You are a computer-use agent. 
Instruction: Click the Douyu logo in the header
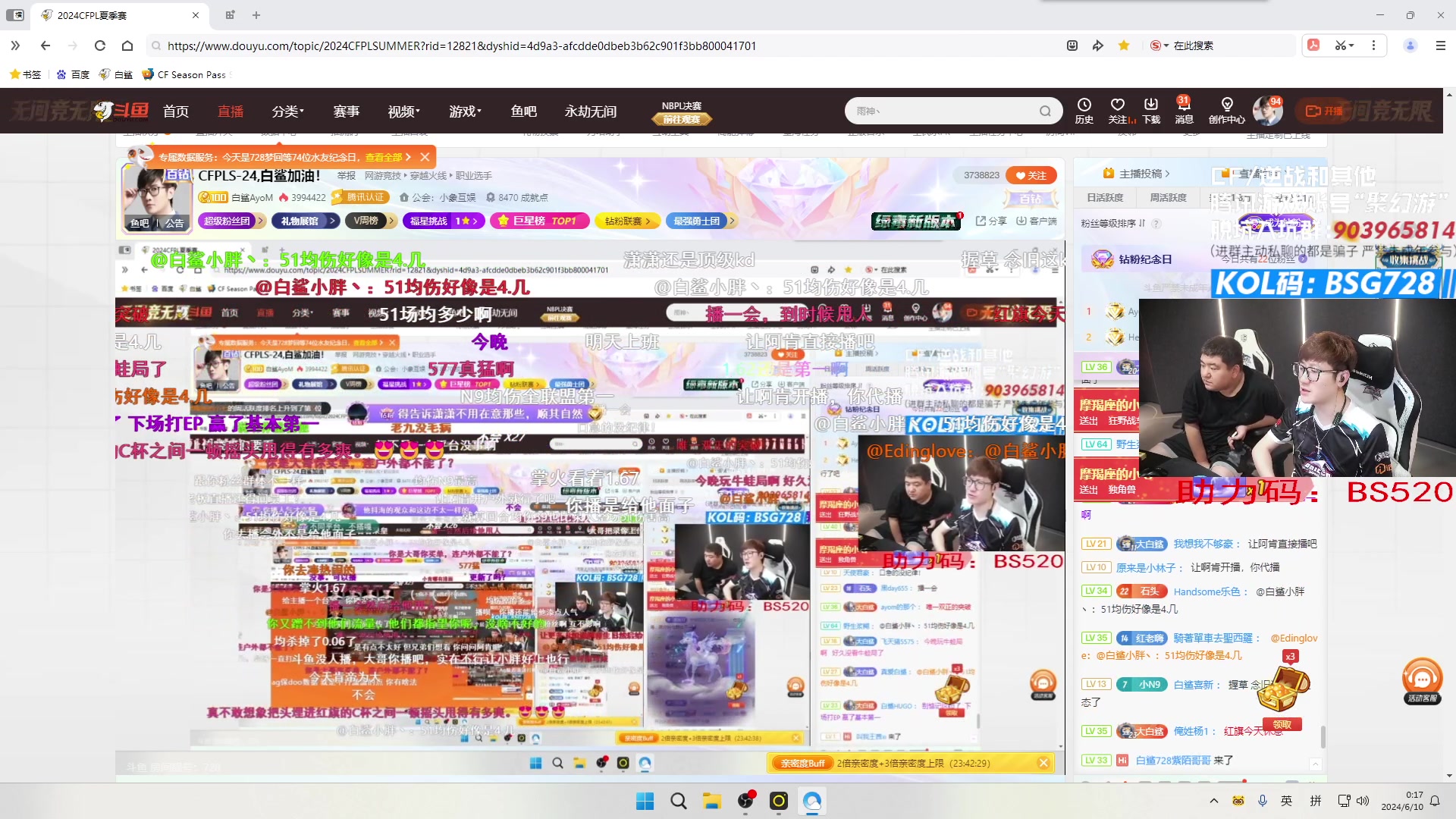(121, 111)
